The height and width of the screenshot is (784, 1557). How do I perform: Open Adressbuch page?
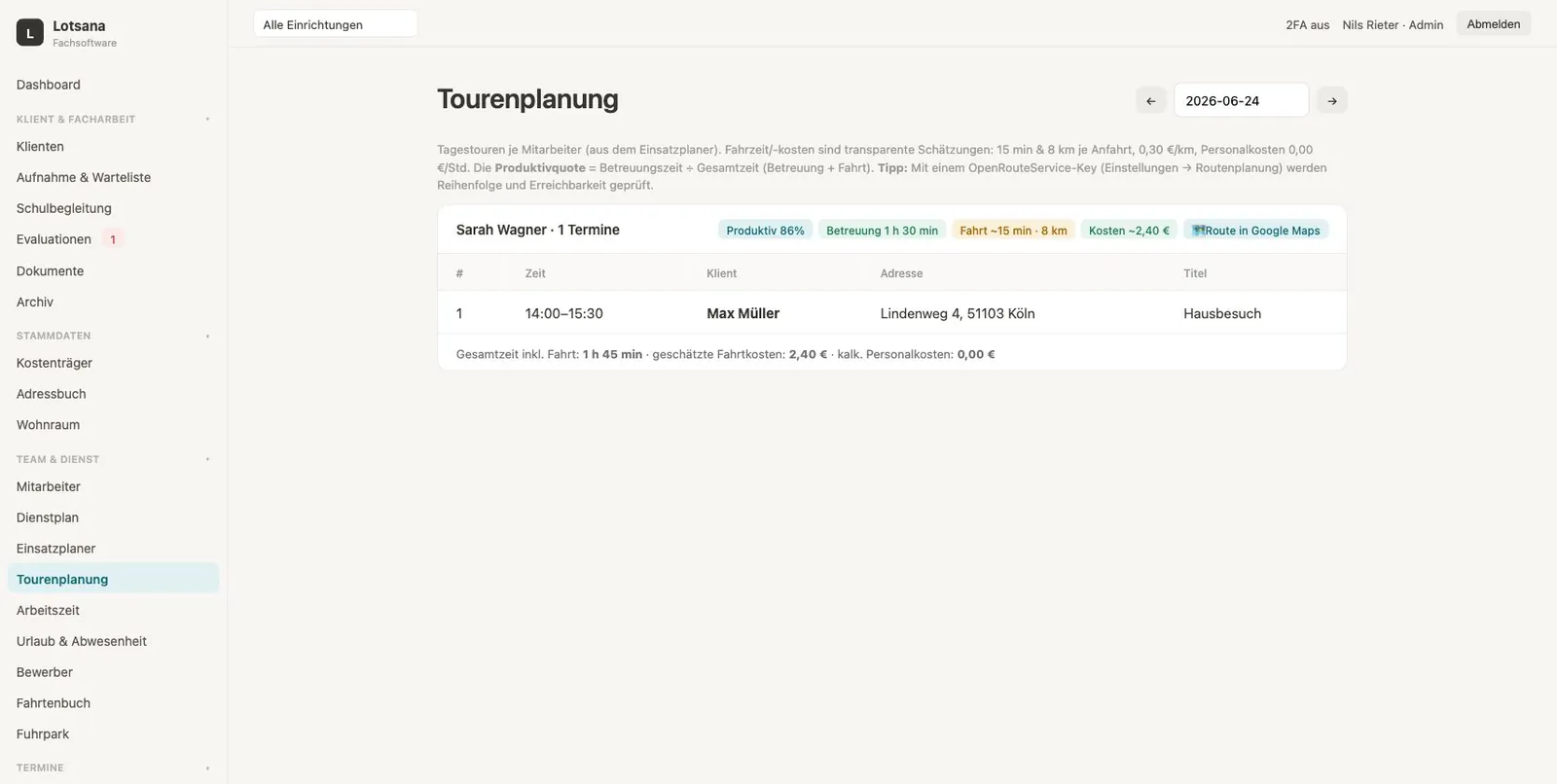pyautogui.click(x=113, y=394)
